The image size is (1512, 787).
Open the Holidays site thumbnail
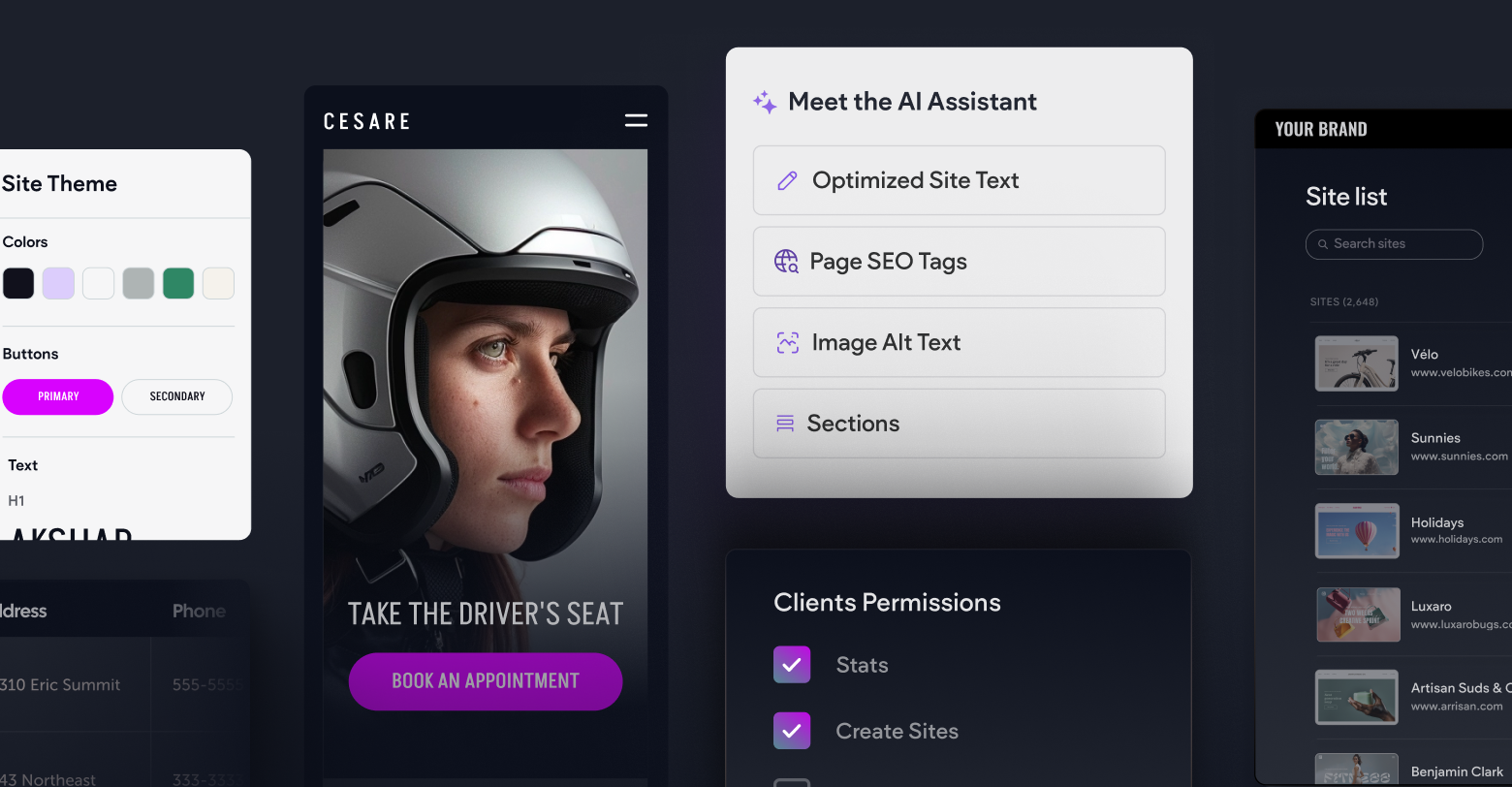click(x=1356, y=531)
